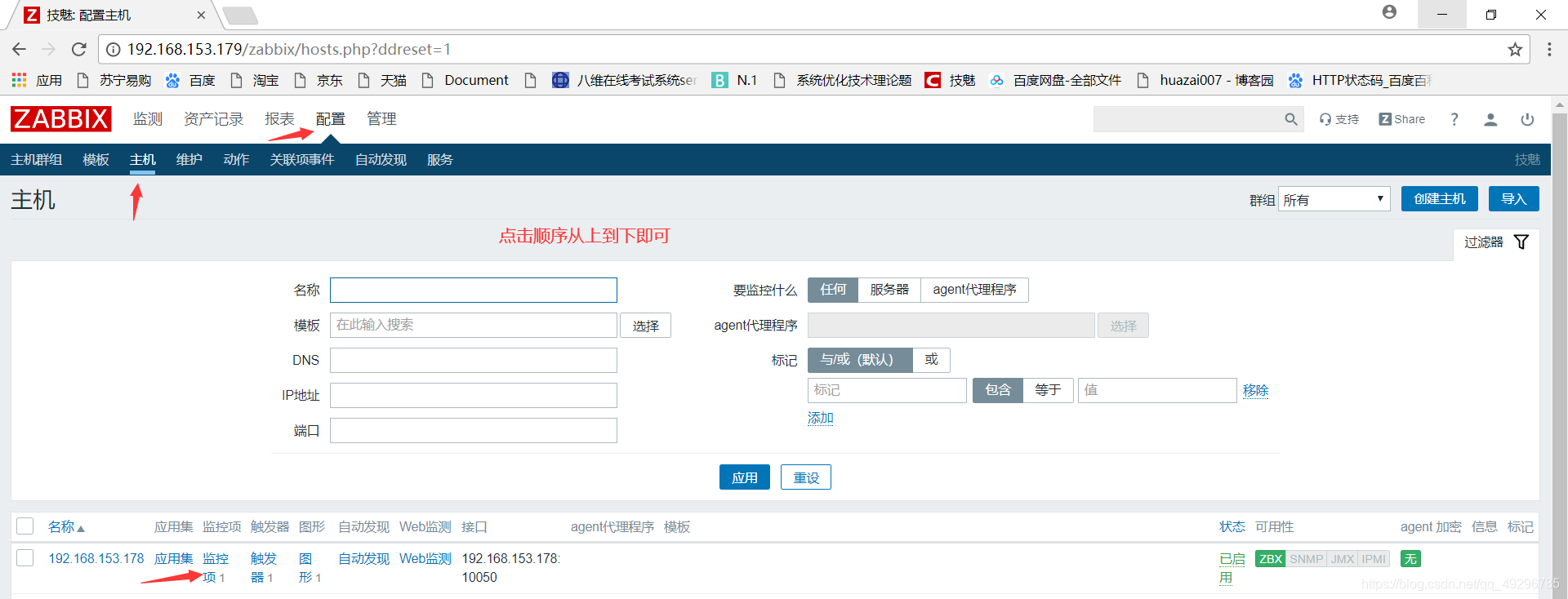Click the IPMI availability badge
Screen dimensions: 1568x599
(1374, 559)
